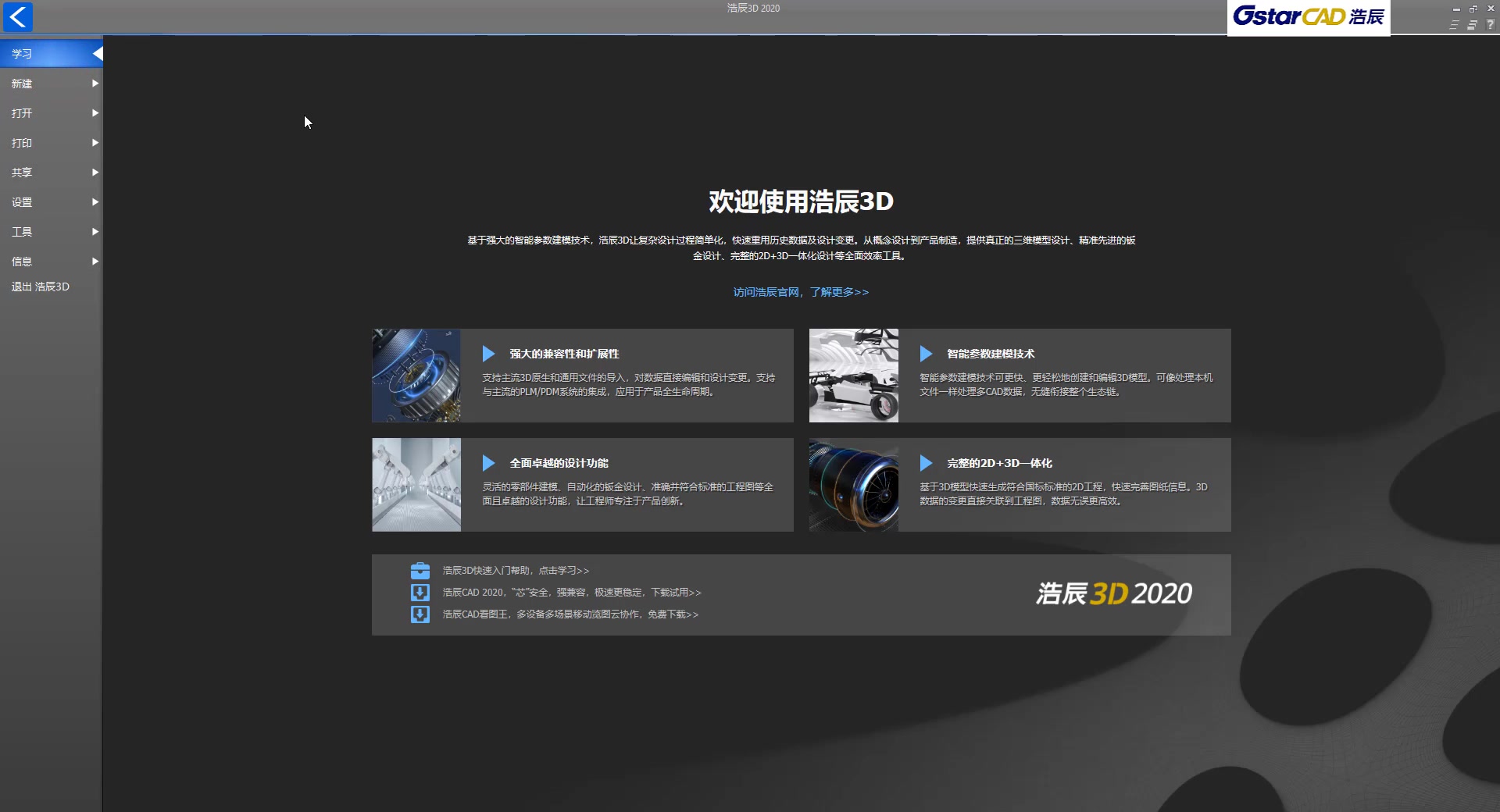Open 浩辰CAD看图王 free download link
Screen dimensions: 1500x812
tap(570, 614)
